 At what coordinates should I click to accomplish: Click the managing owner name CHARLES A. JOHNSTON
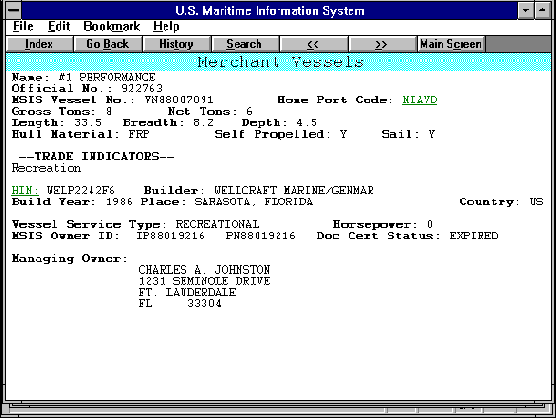(204, 270)
